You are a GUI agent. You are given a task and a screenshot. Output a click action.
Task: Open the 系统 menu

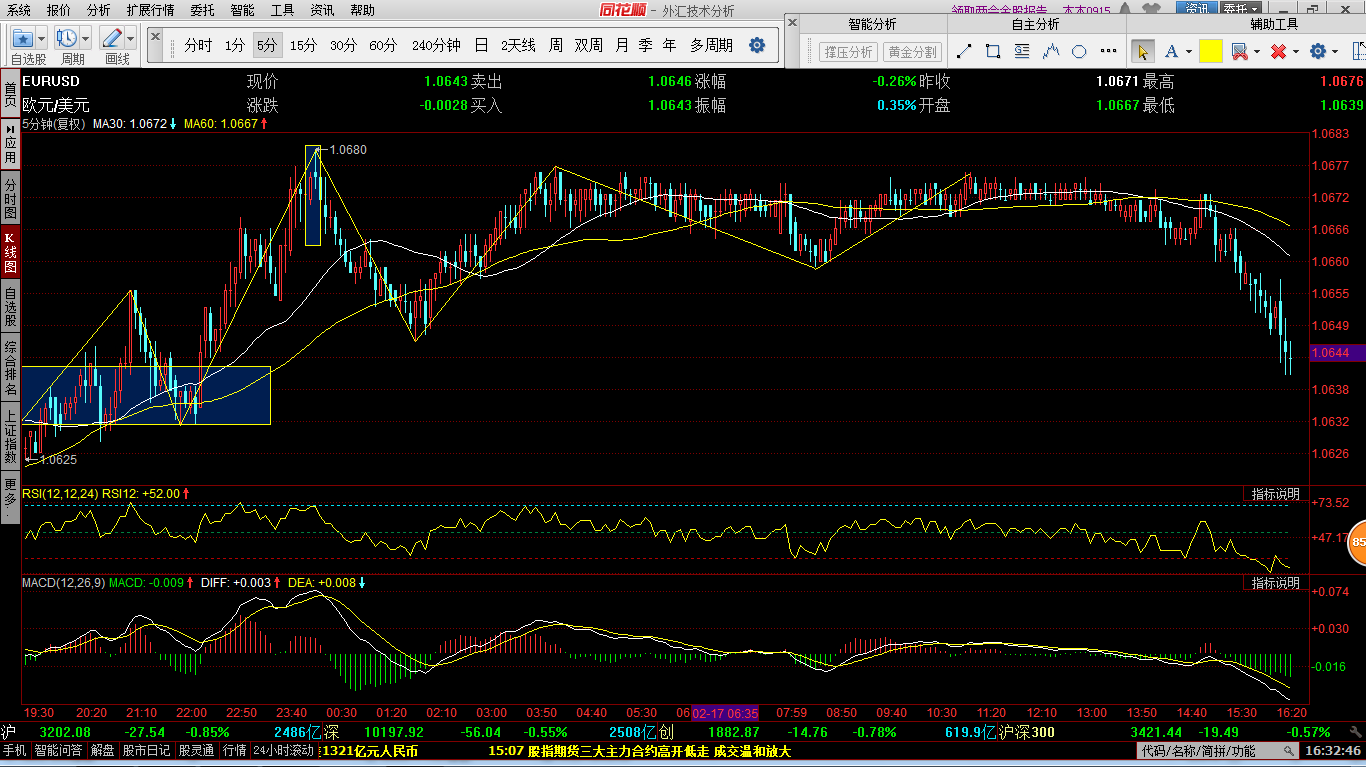[18, 10]
